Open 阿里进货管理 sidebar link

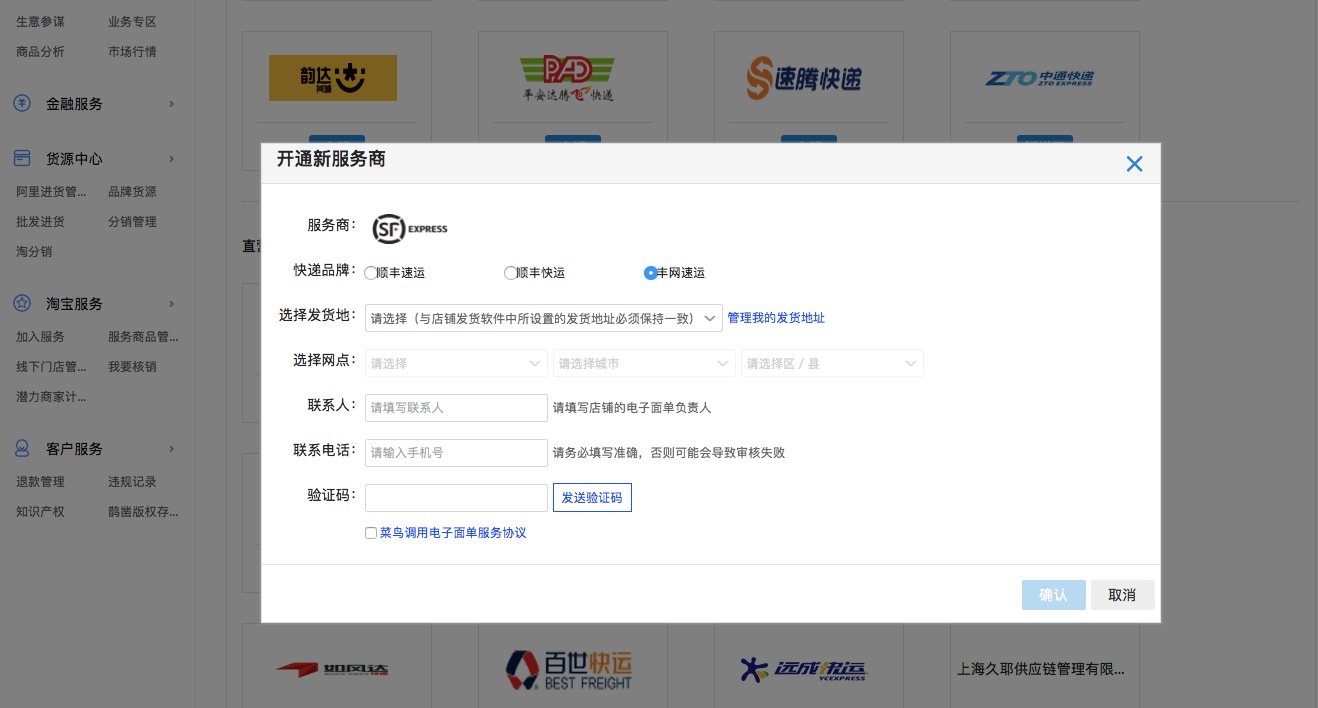click(52, 192)
